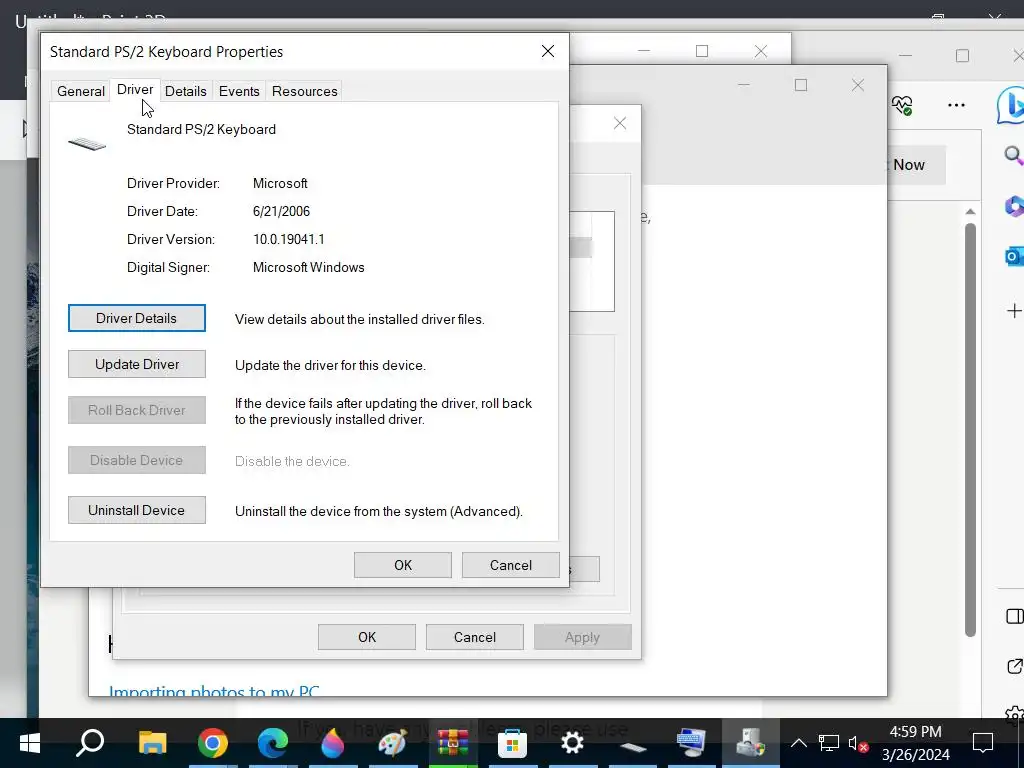Open the Paint palette app on taskbar
Screen dimensions: 1024x768
(x=392, y=743)
